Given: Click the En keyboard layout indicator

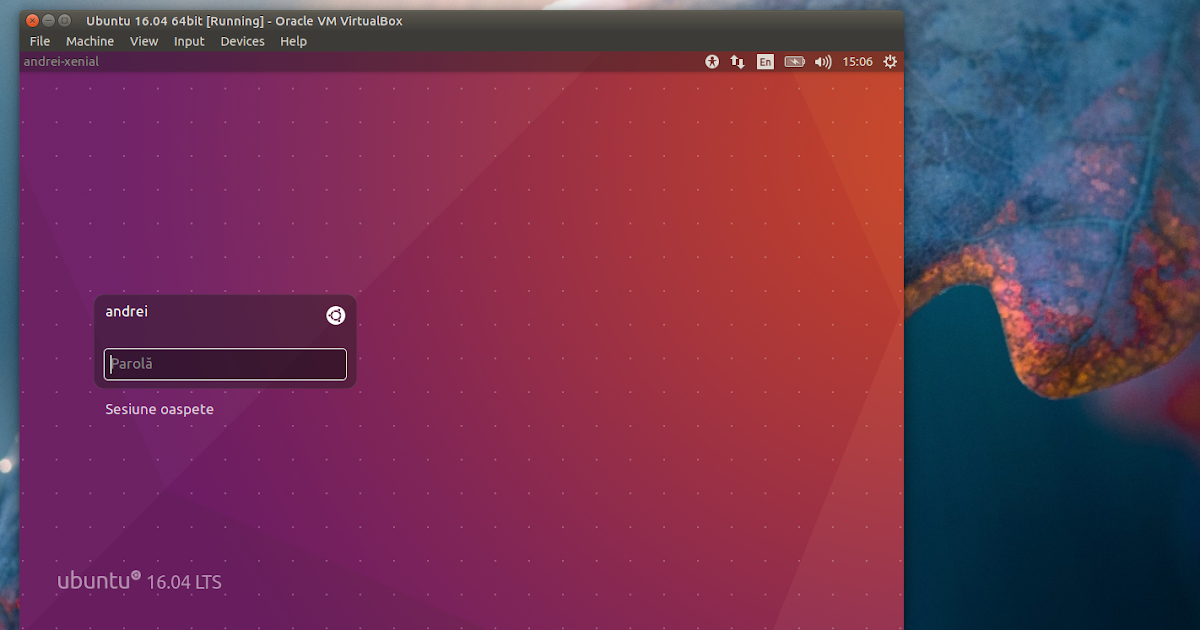Looking at the screenshot, I should pyautogui.click(x=765, y=61).
